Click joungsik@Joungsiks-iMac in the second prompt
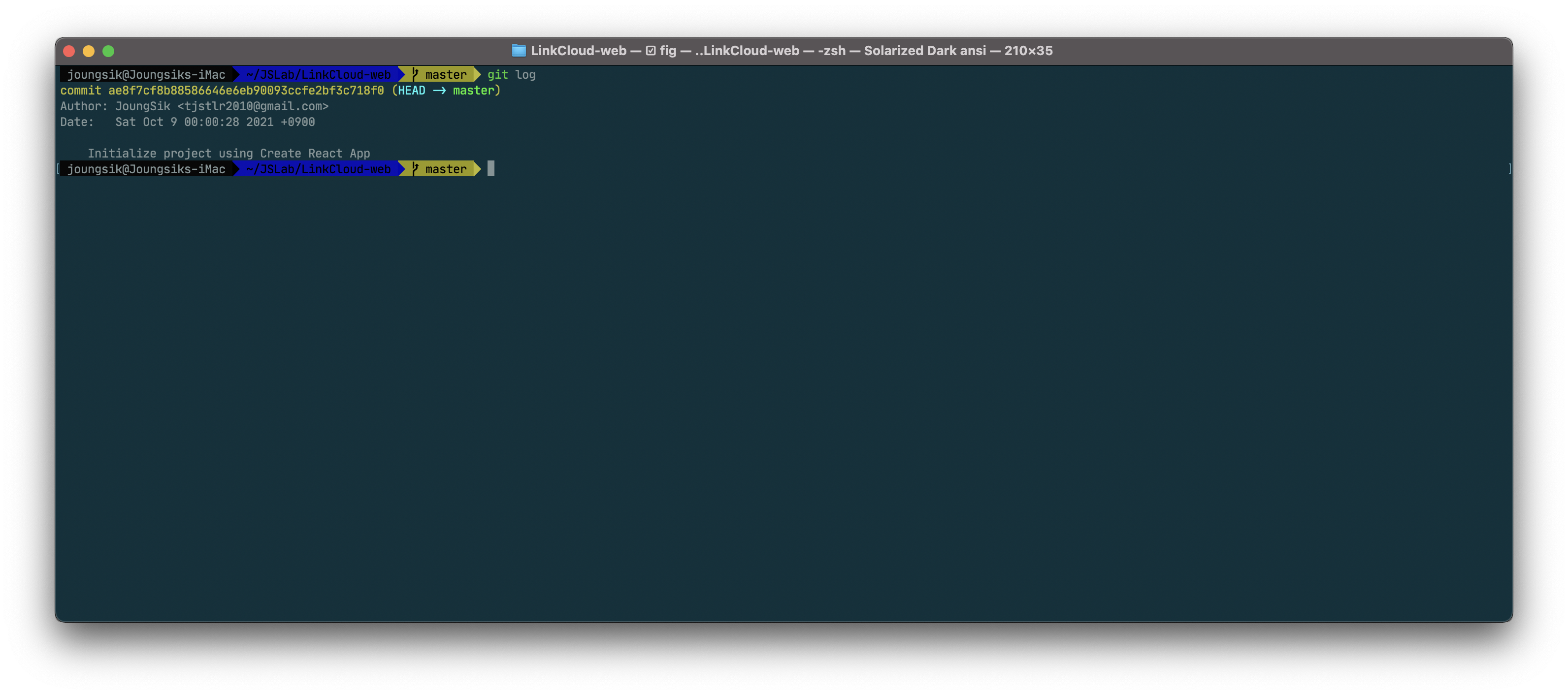Viewport: 1568px width, 695px height. pos(146,168)
